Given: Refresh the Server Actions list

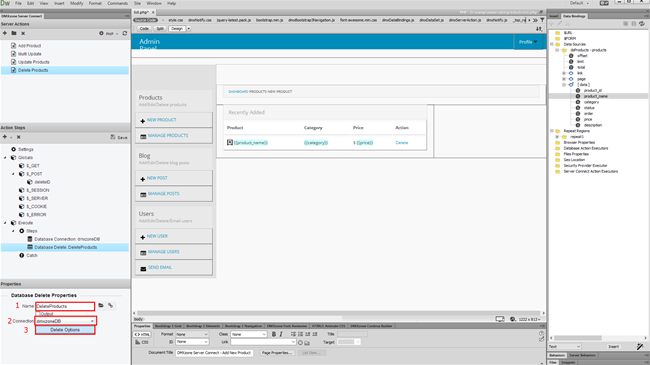Looking at the screenshot, I should tap(125, 33).
